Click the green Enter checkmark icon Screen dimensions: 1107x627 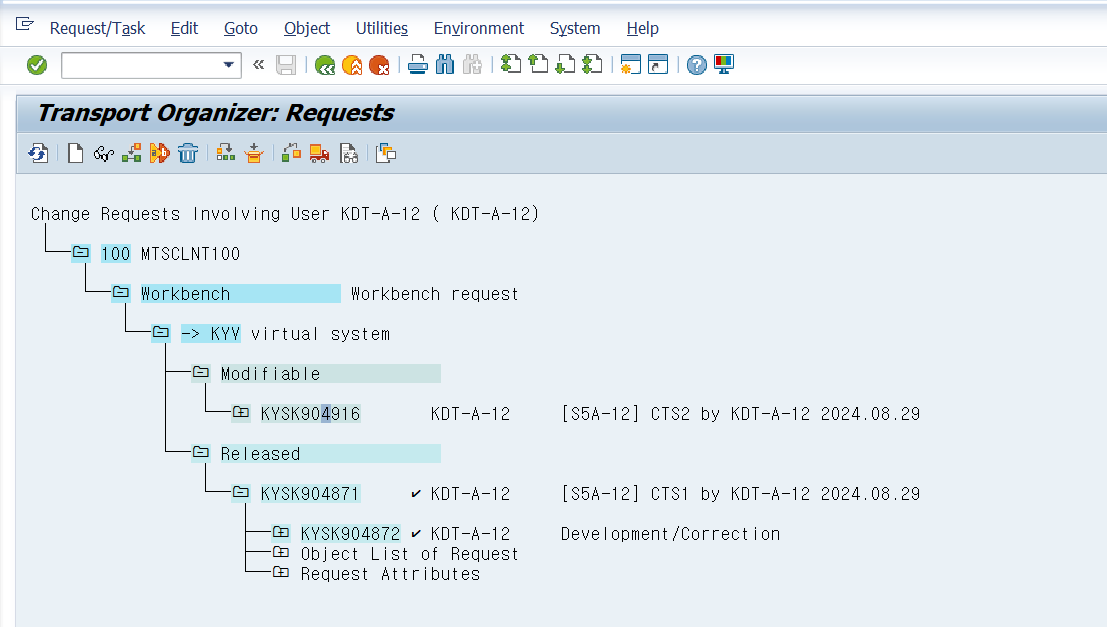pyautogui.click(x=37, y=65)
